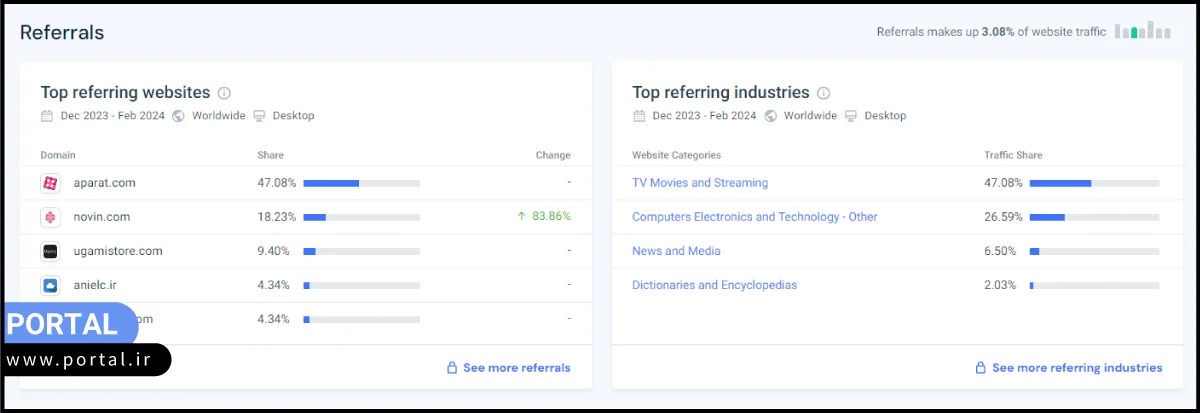Image resolution: width=1200 pixels, height=413 pixels.
Task: Open TV Movies and Streaming category
Action: (x=700, y=183)
